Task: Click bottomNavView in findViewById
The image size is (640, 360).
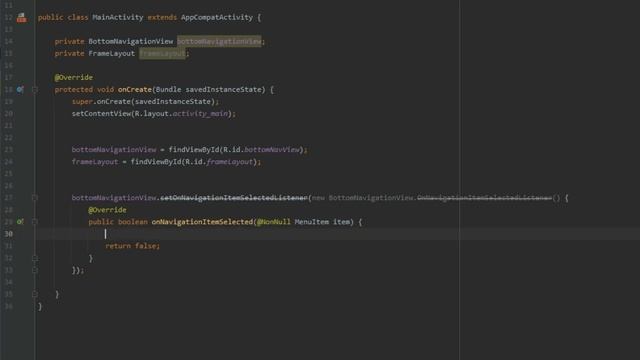Action: (x=272, y=149)
